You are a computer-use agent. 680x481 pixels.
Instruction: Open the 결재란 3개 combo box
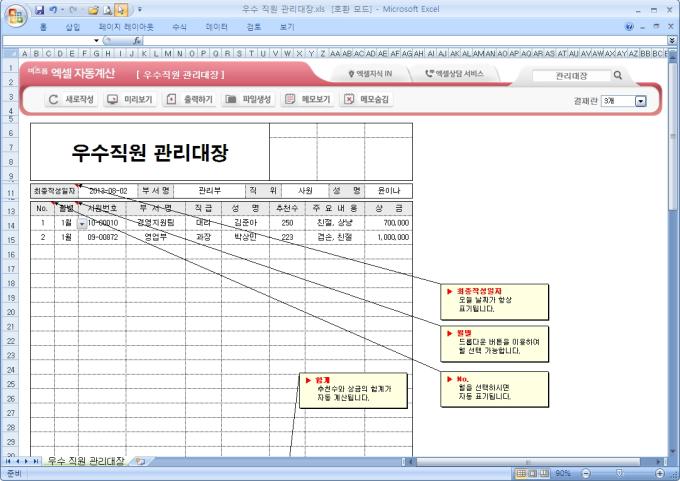click(x=641, y=101)
